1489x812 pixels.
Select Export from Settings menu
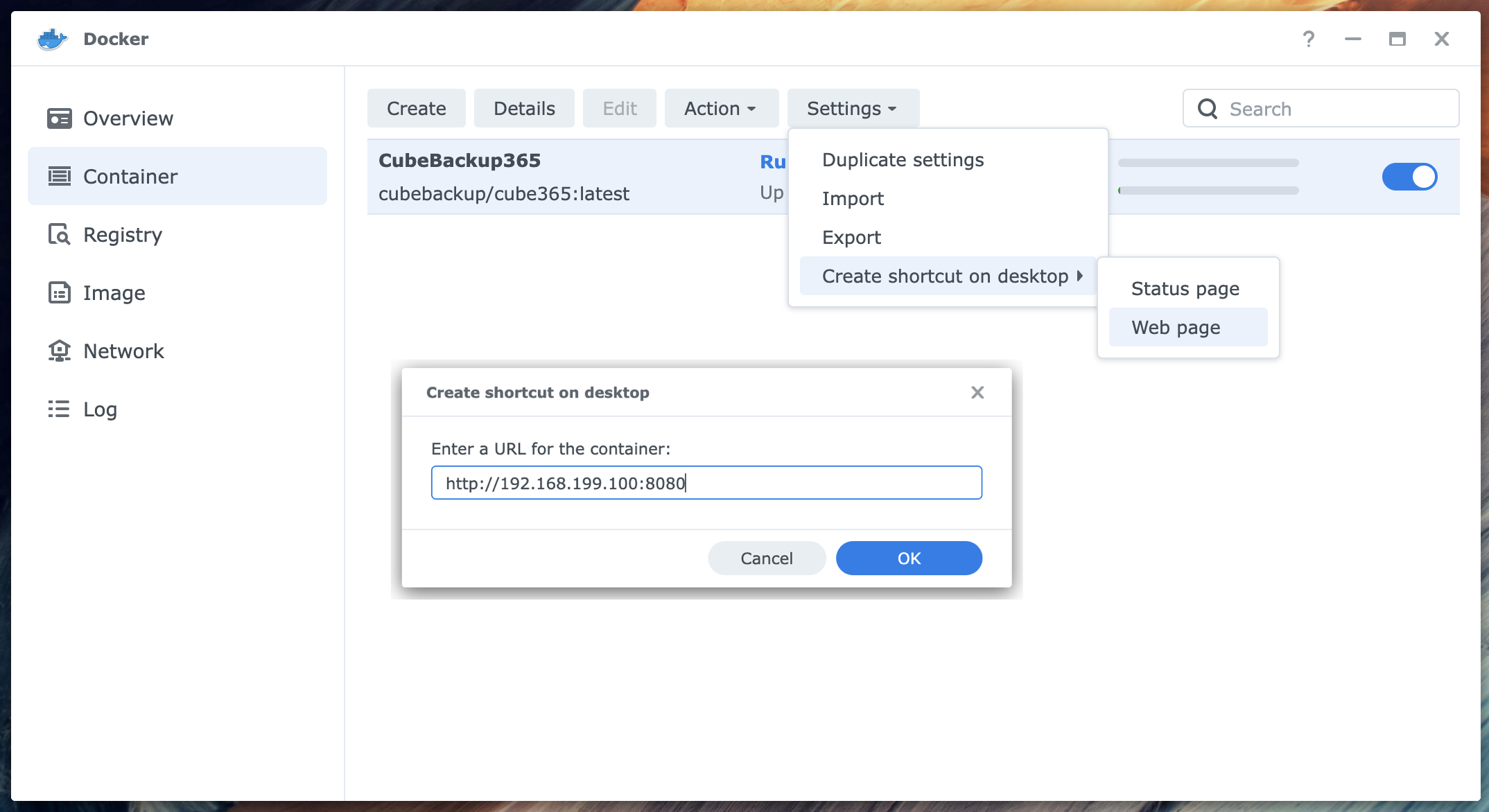coord(948,238)
